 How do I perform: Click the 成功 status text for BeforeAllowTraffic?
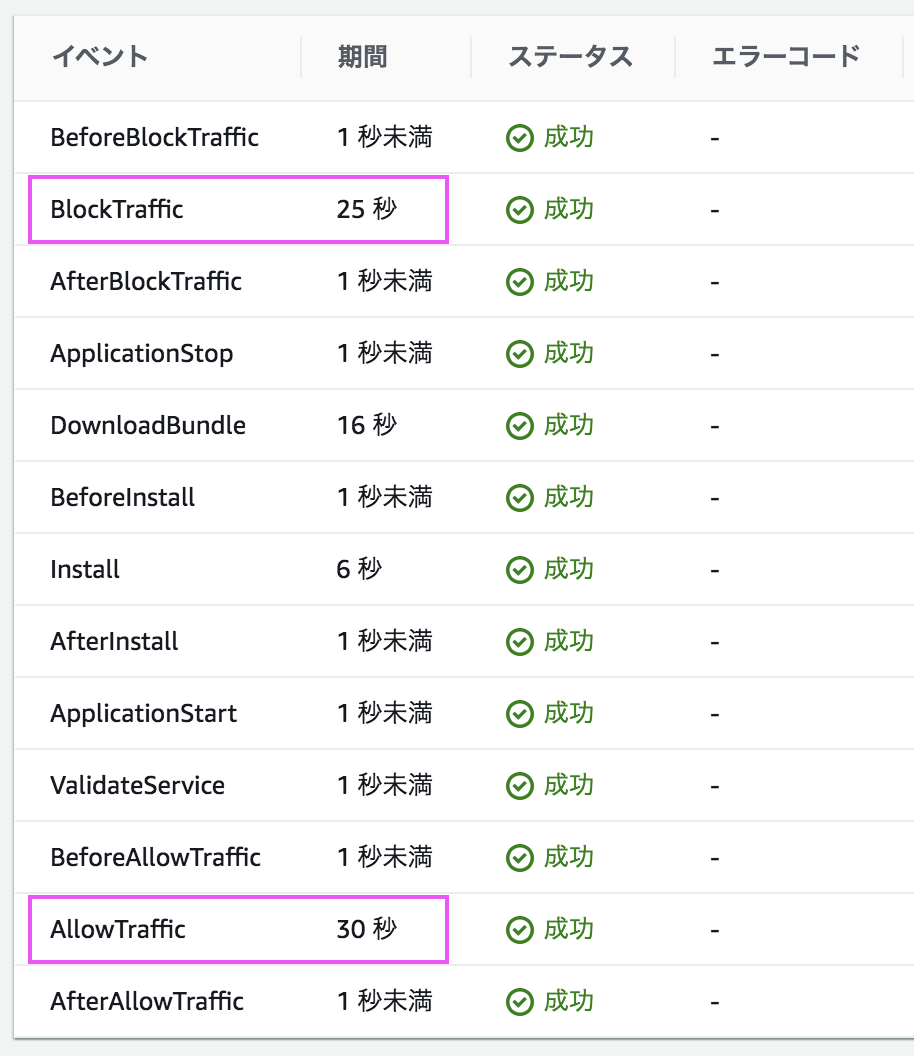(x=568, y=857)
